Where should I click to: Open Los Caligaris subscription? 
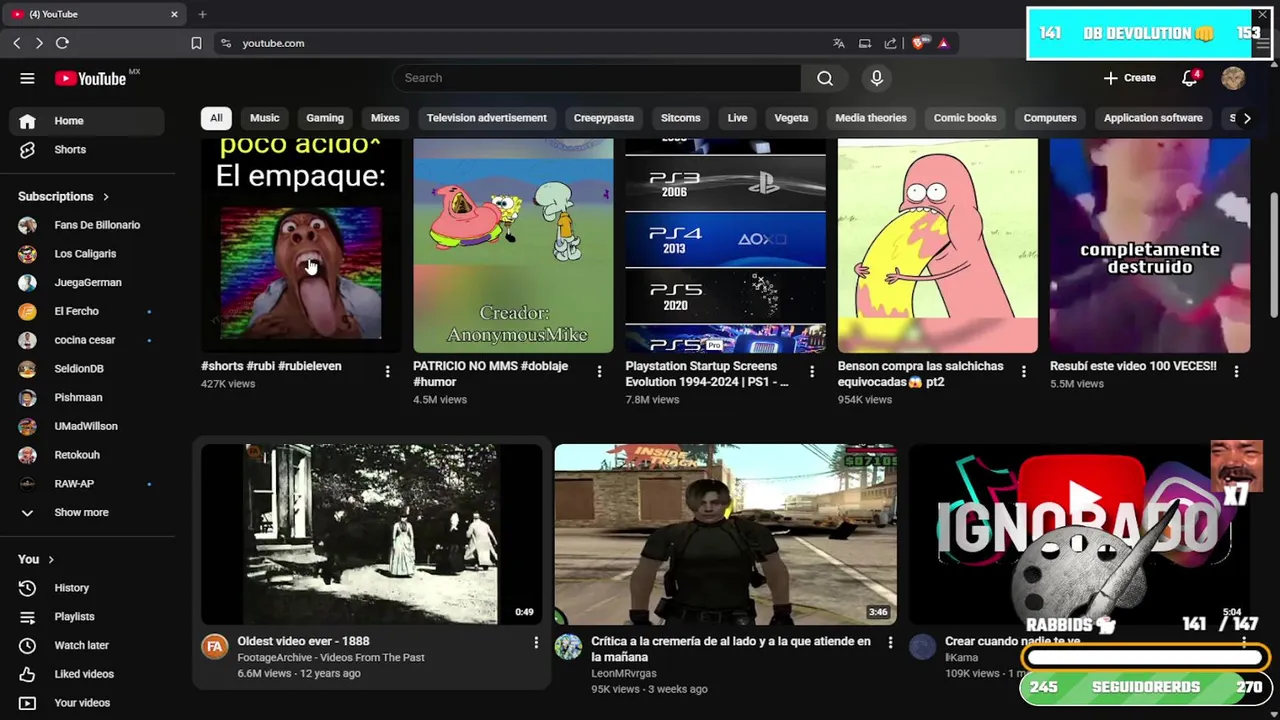click(x=87, y=254)
